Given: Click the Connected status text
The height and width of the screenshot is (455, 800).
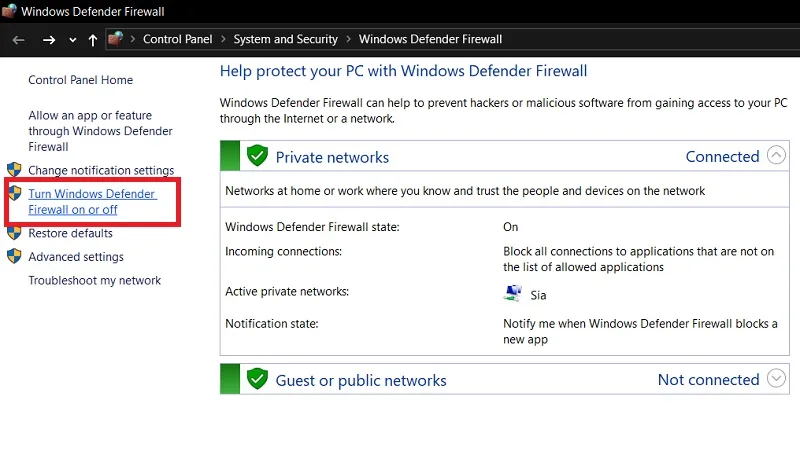Looking at the screenshot, I should pyautogui.click(x=722, y=157).
